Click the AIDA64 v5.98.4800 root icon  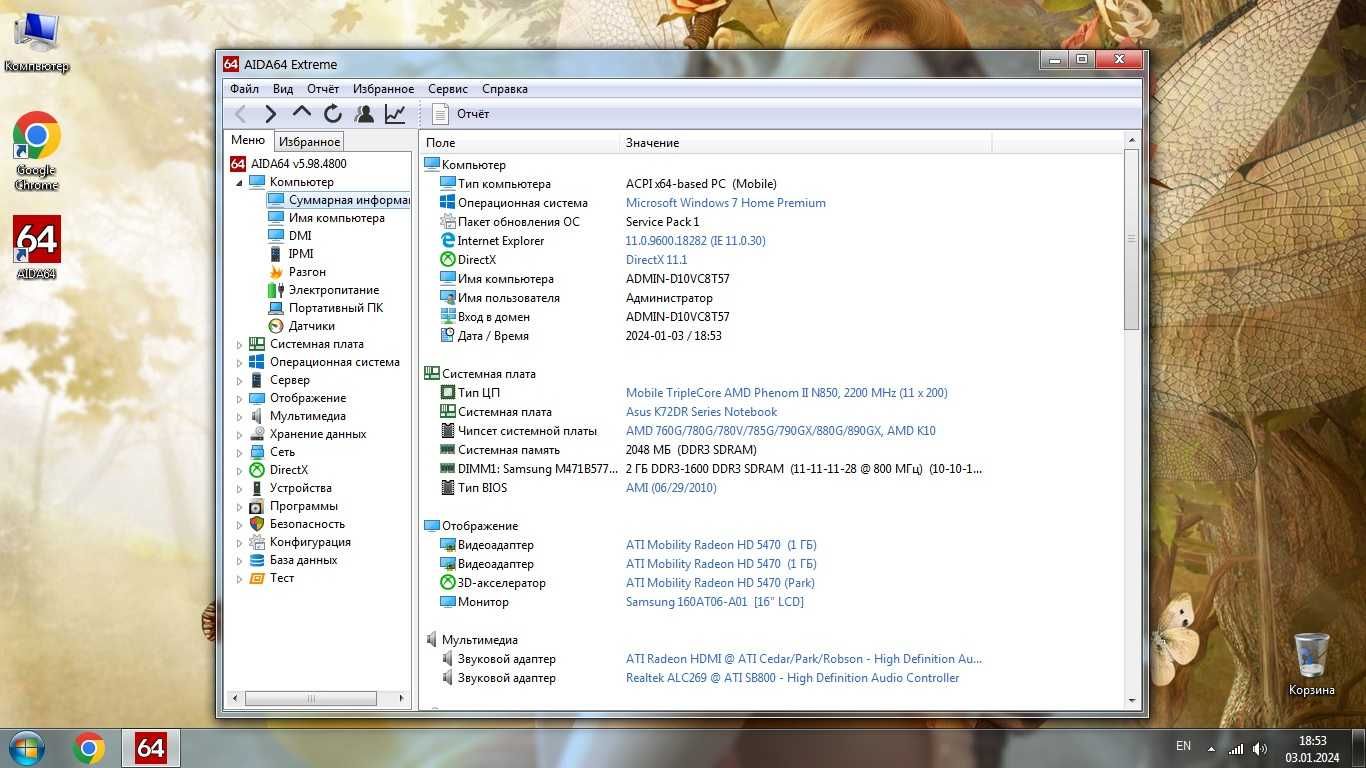click(238, 163)
